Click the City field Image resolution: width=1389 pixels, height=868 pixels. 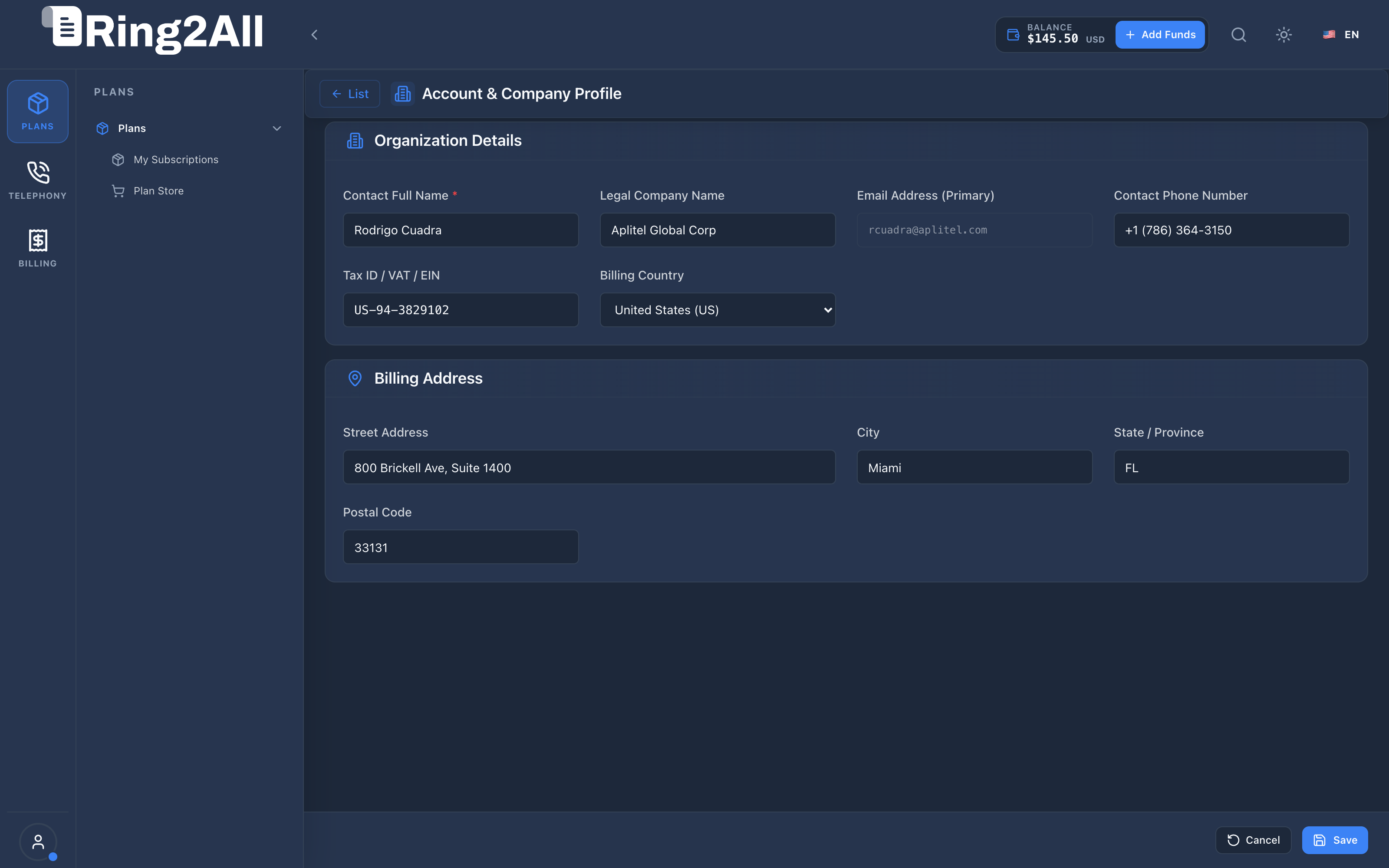pos(974,467)
